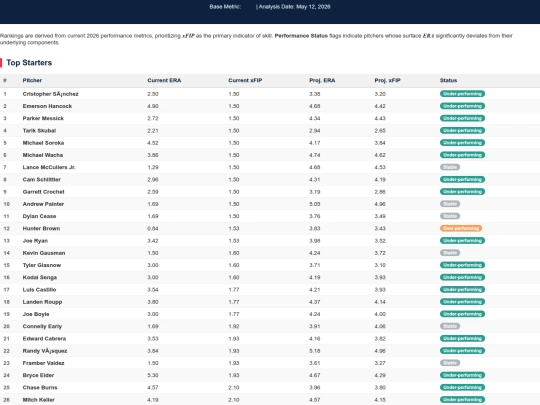
Task: Click the Base Metric label in header
Action: pos(225,7)
